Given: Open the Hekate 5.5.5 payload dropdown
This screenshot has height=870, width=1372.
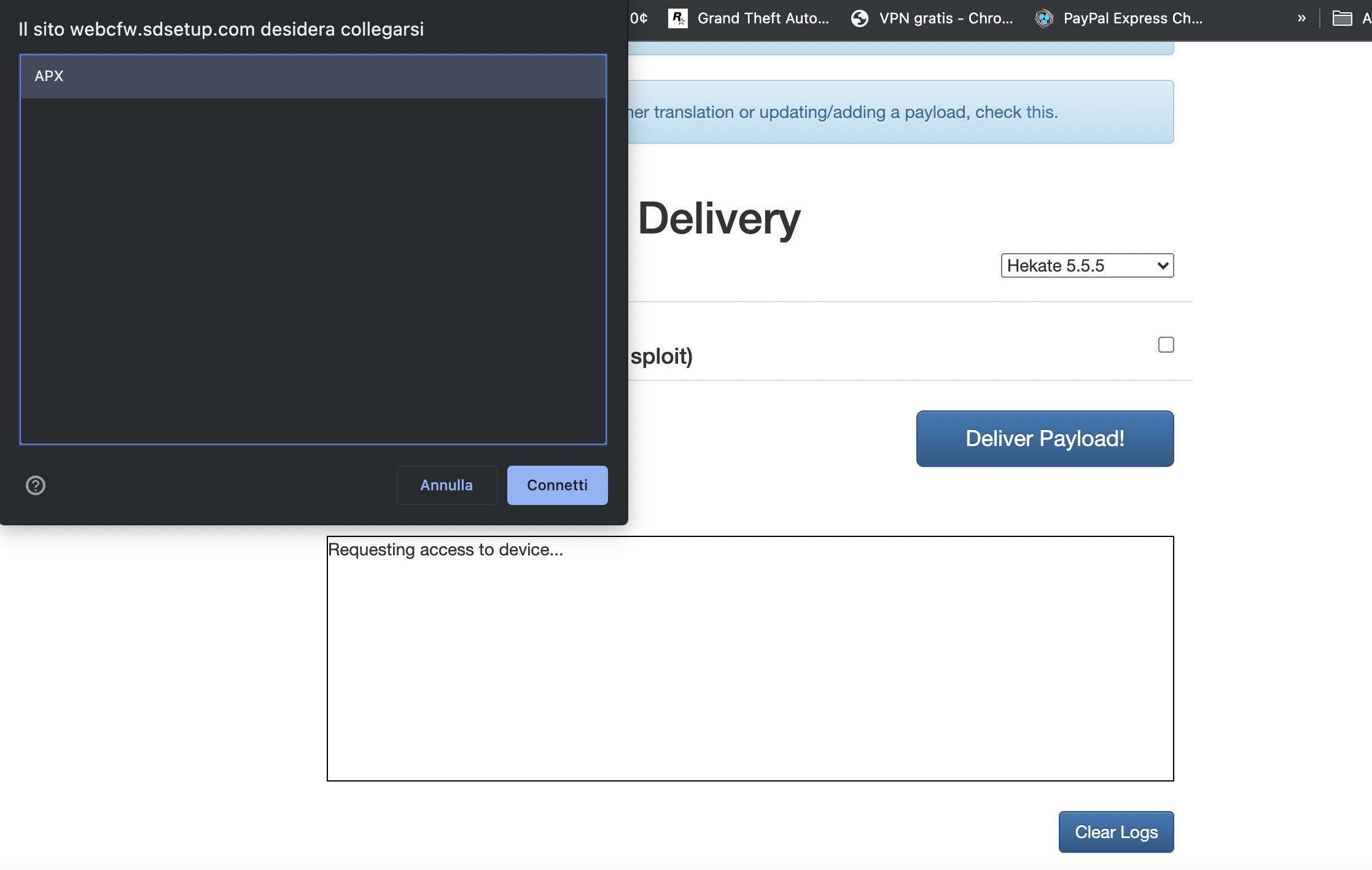Looking at the screenshot, I should point(1087,265).
